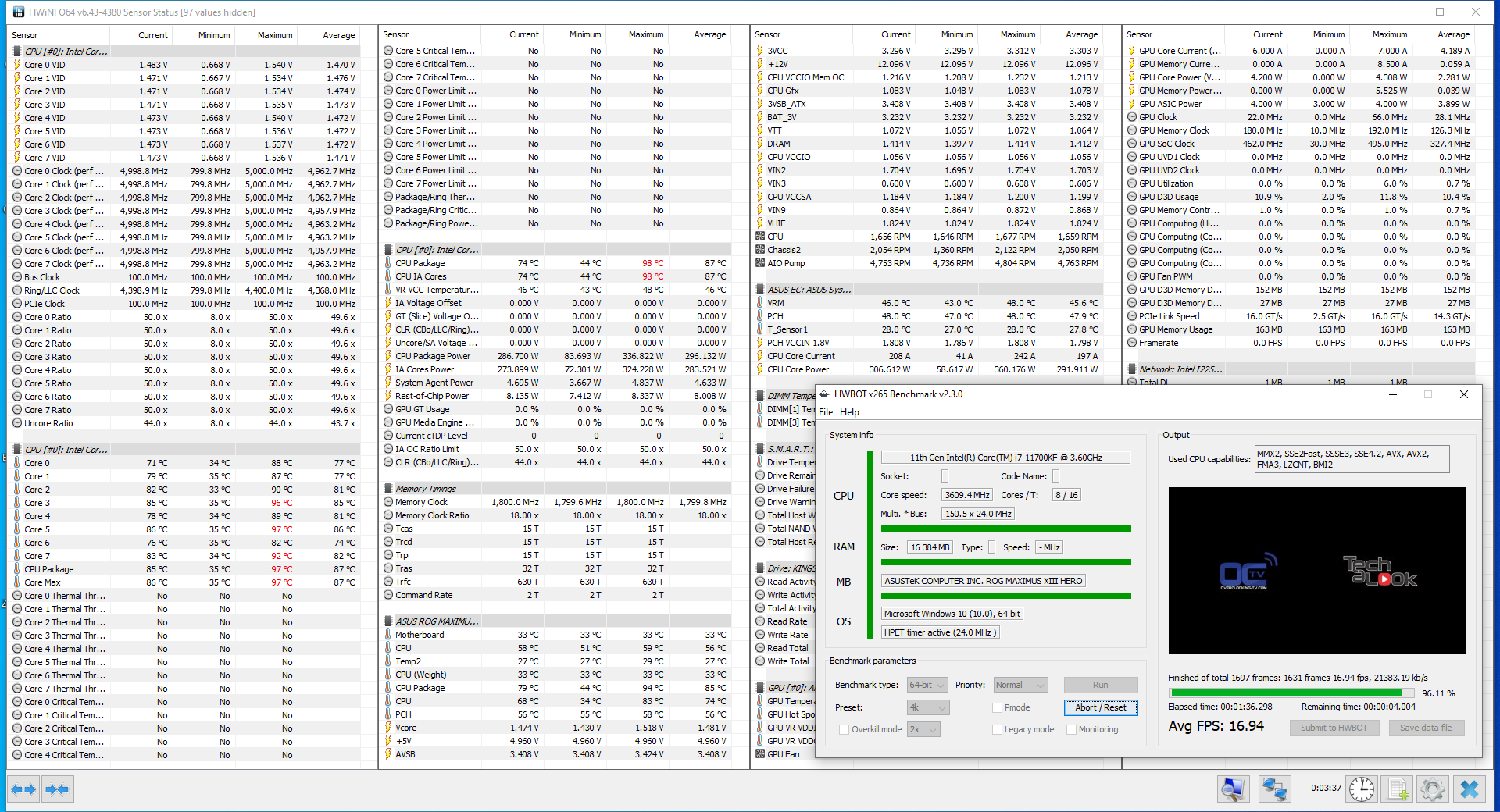Click the HWBOT x265 title bar app icon
Screen dimensions: 1500x812
pos(823,394)
